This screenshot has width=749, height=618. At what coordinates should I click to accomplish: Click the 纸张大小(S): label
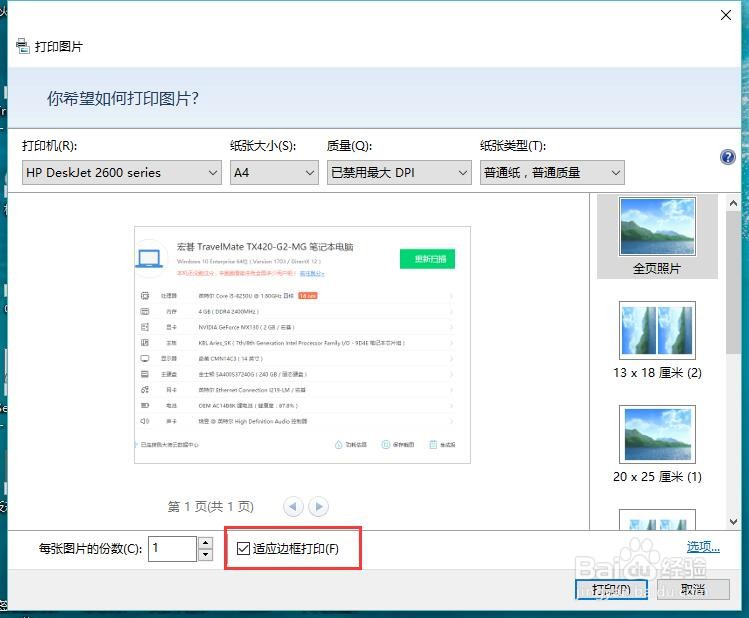pos(263,146)
